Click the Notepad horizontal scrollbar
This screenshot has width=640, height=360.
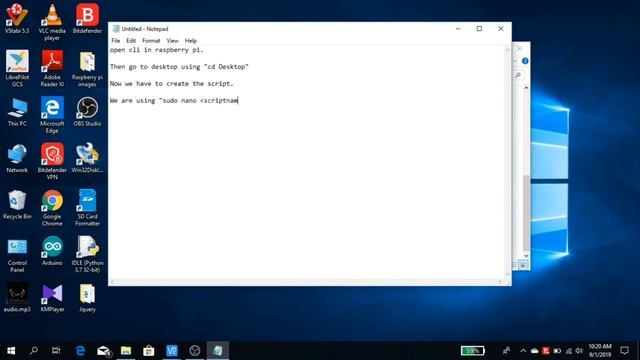click(306, 282)
